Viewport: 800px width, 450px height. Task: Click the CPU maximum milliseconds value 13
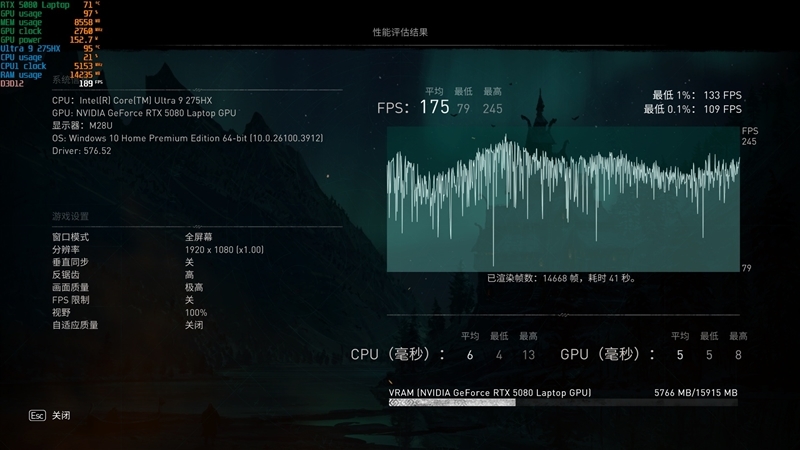(x=529, y=355)
